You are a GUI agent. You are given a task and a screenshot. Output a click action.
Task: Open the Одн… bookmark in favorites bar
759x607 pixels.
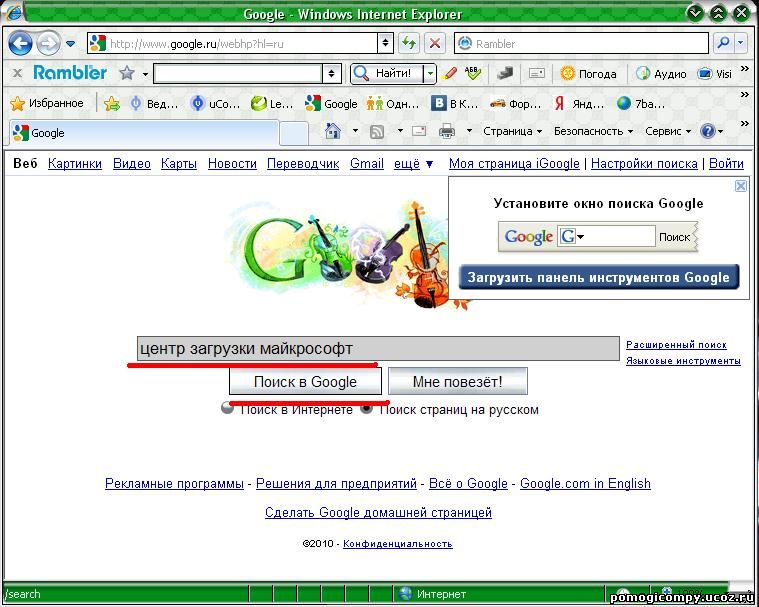pos(394,104)
